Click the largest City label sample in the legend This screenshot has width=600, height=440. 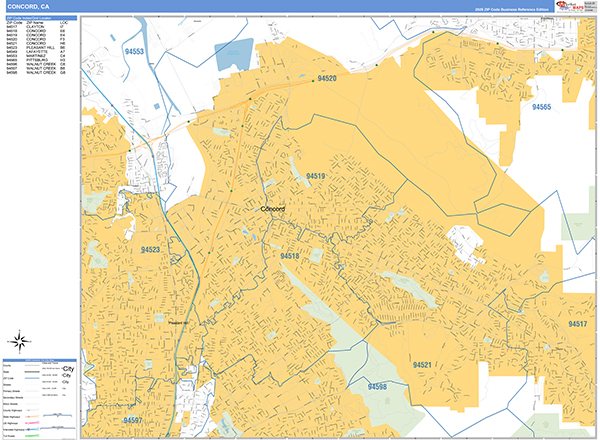click(x=67, y=369)
